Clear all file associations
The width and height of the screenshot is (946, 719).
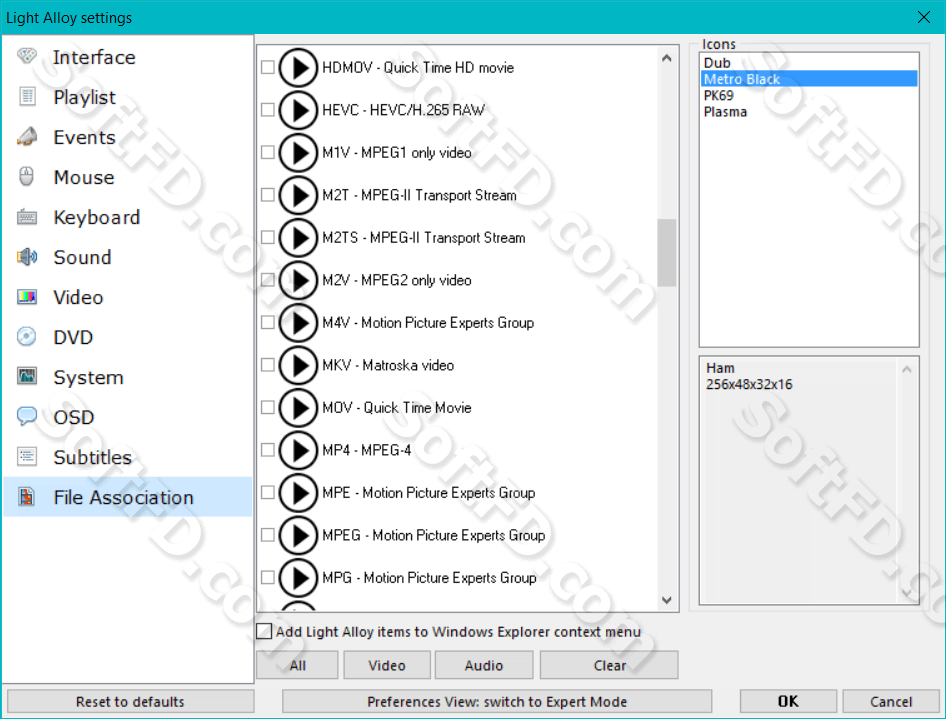click(x=609, y=665)
